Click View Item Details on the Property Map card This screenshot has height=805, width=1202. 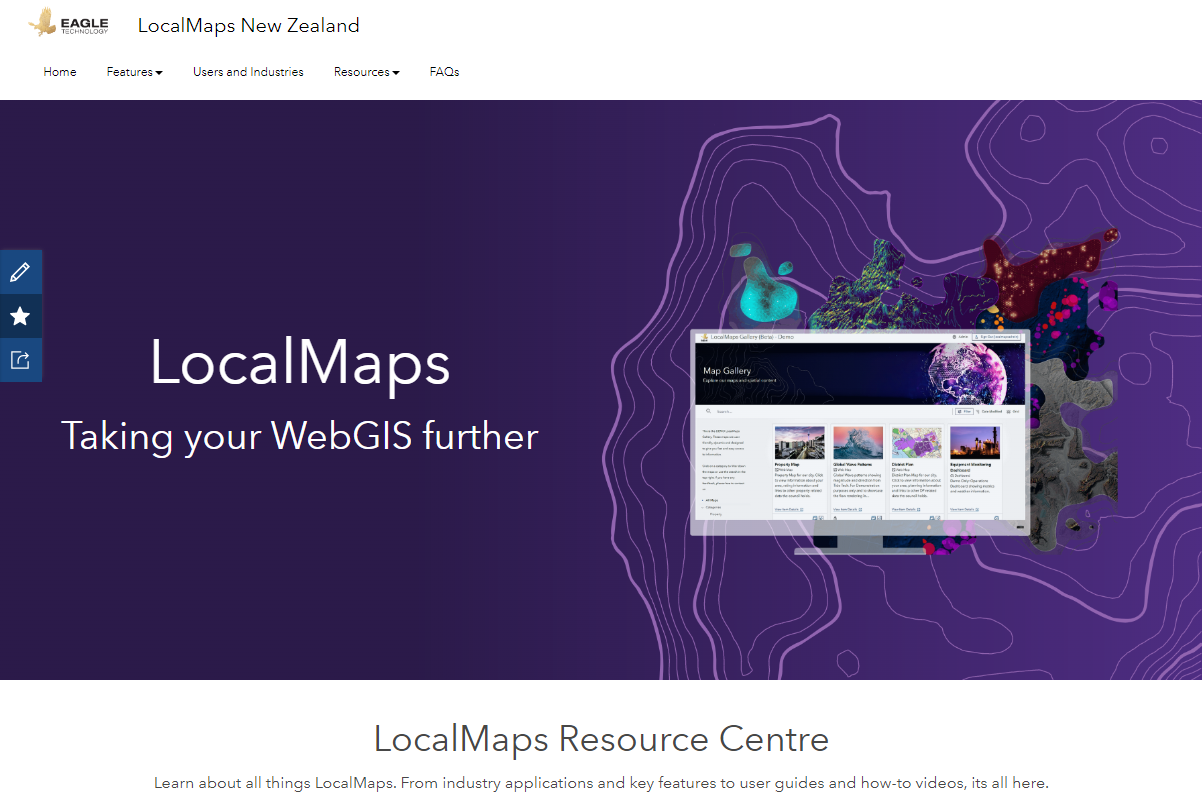coord(785,509)
